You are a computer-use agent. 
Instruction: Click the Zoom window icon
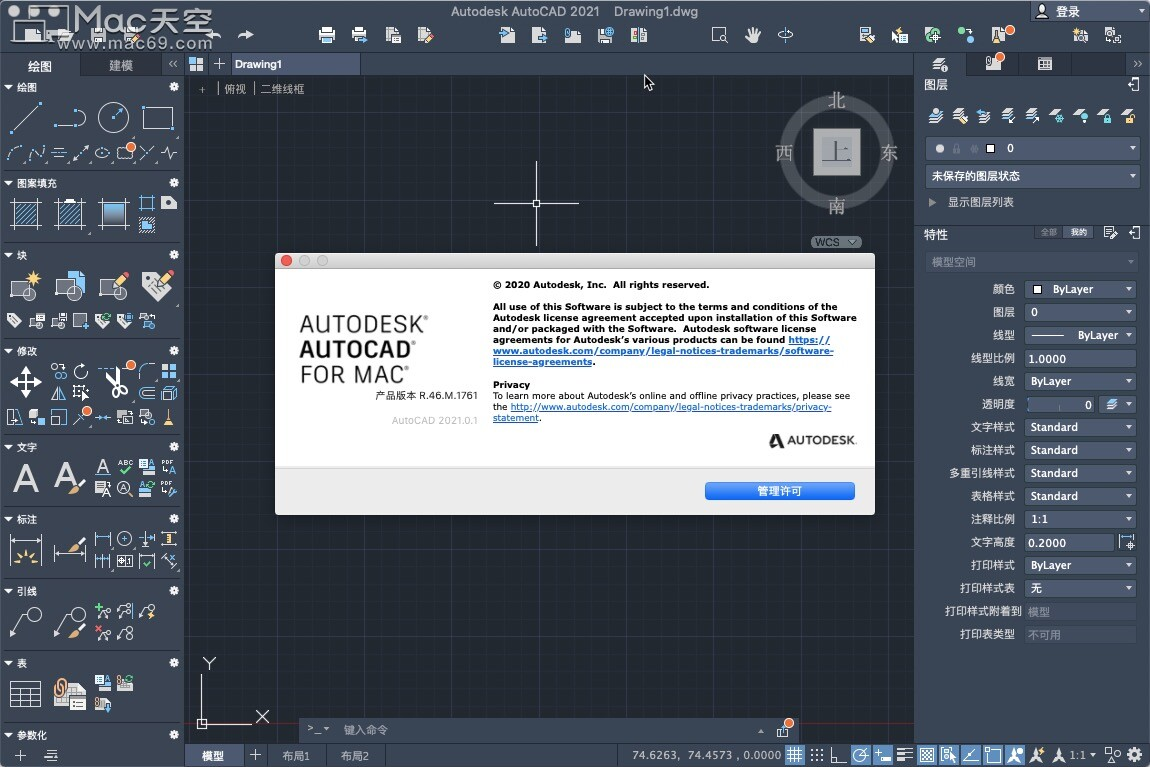(719, 34)
